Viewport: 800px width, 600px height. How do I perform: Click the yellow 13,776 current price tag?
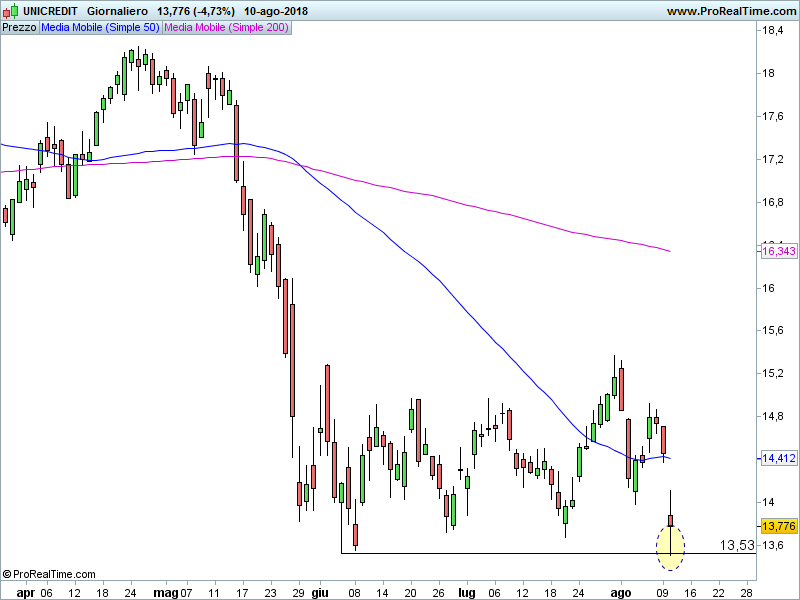click(779, 526)
